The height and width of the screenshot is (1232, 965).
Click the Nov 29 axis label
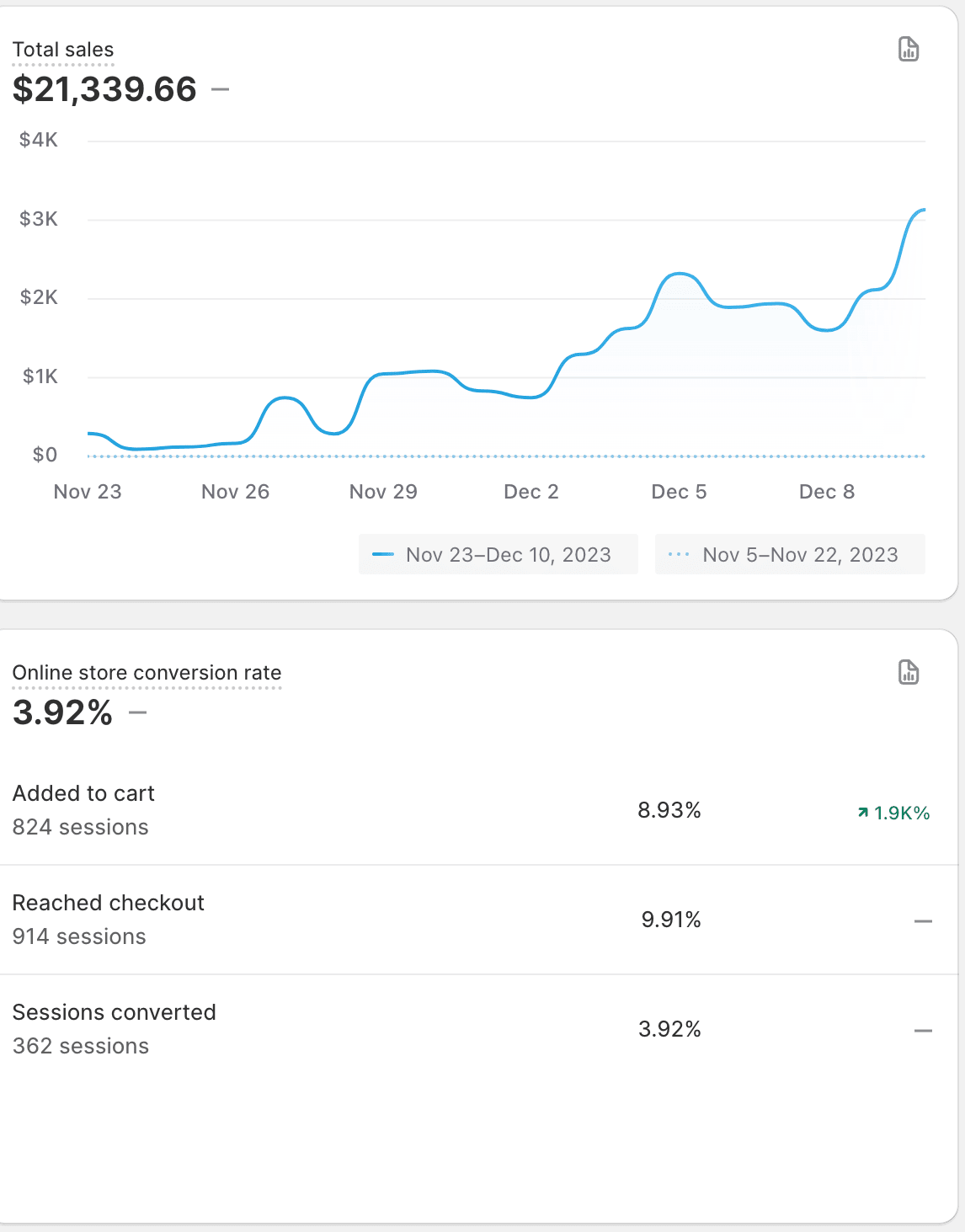[383, 492]
